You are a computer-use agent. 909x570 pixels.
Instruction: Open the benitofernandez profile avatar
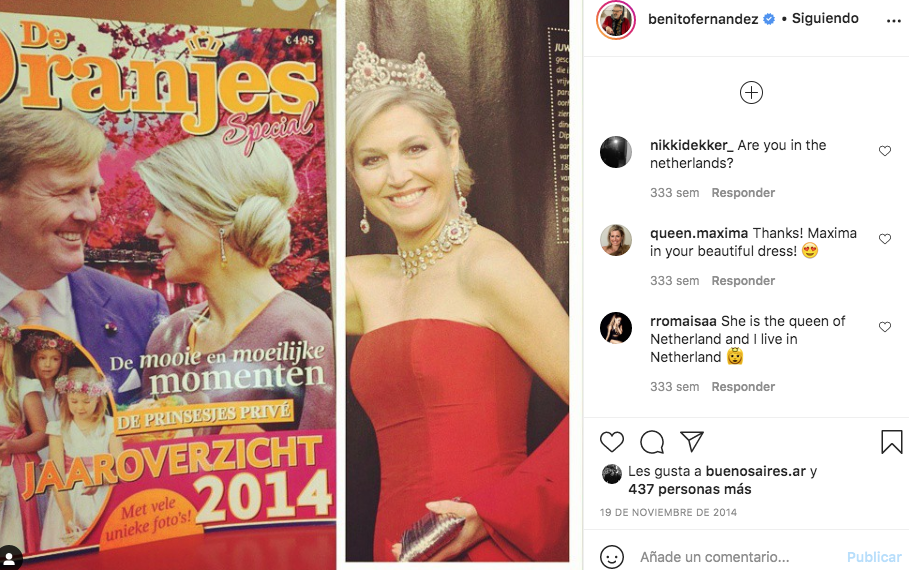pyautogui.click(x=616, y=20)
